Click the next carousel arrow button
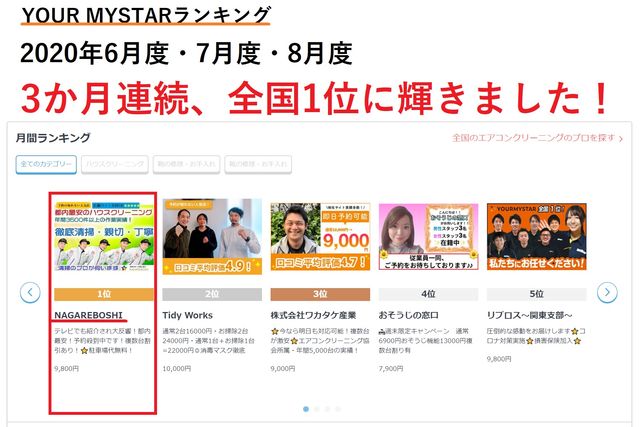The height and width of the screenshot is (427, 640). point(607,292)
